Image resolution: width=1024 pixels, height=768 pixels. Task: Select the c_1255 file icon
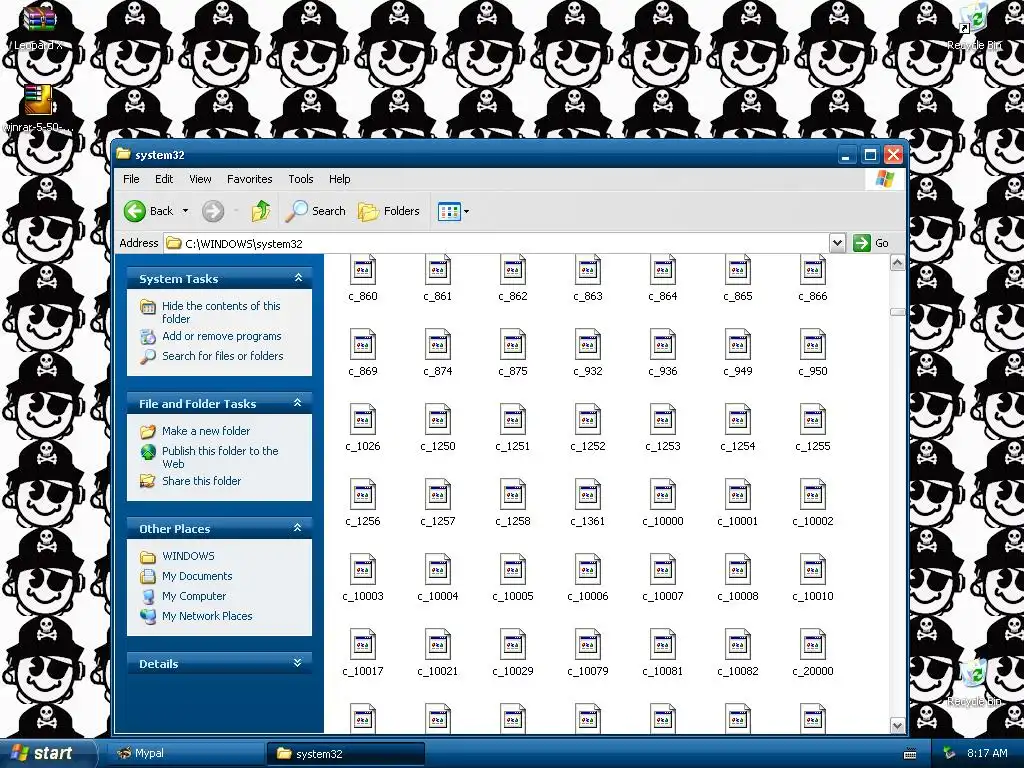point(813,419)
